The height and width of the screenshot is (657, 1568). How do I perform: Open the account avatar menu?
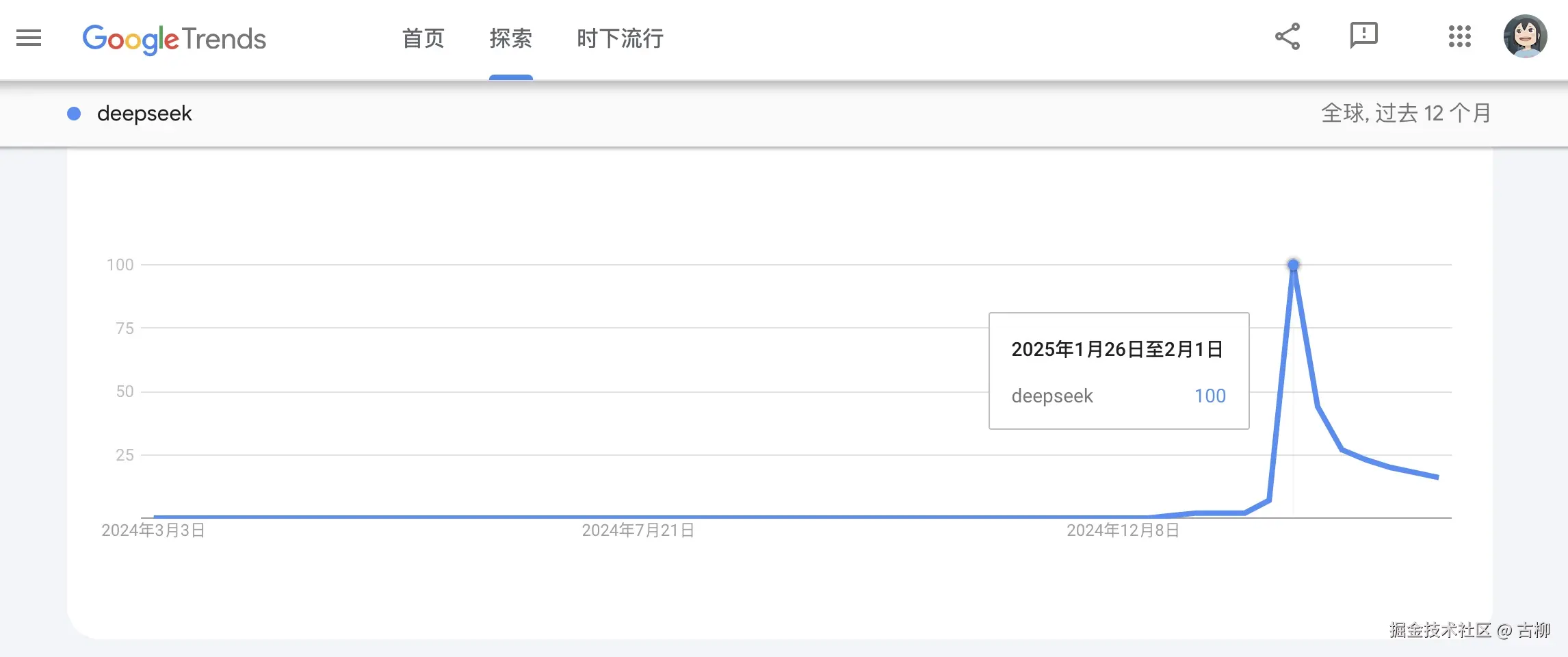[x=1525, y=36]
